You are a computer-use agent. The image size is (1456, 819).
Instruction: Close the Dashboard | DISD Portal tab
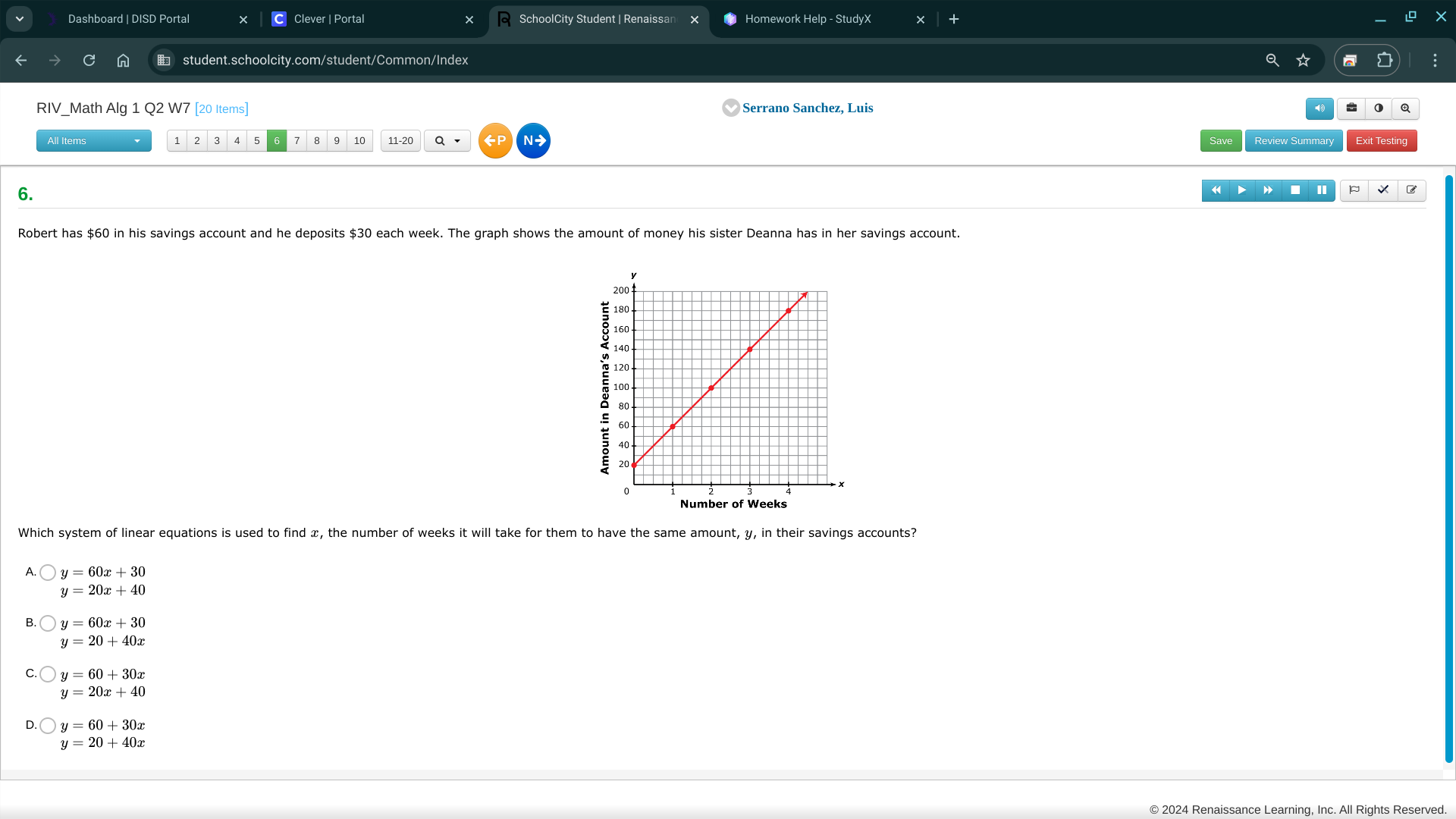[x=243, y=20]
